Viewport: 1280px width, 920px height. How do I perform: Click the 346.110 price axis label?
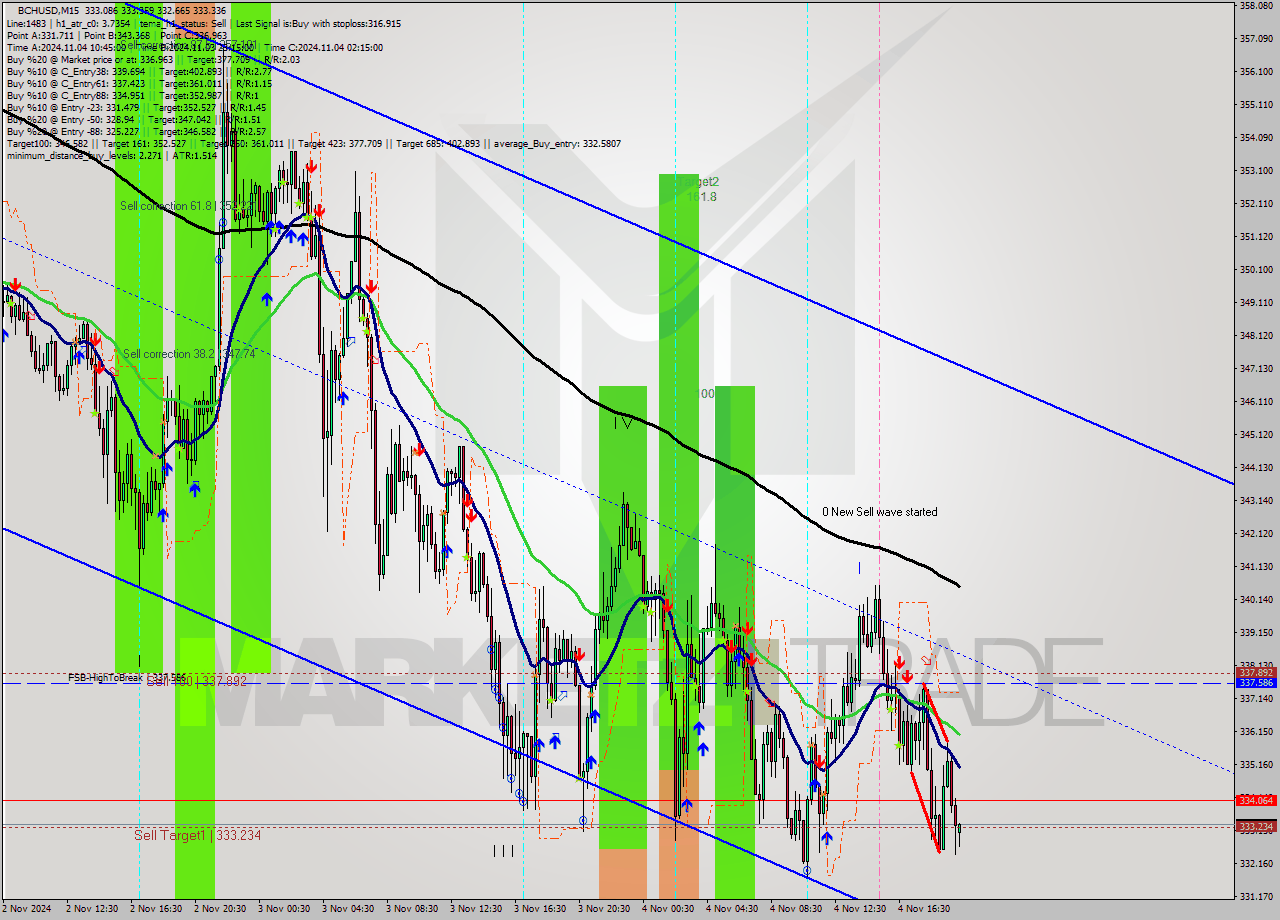[1256, 402]
